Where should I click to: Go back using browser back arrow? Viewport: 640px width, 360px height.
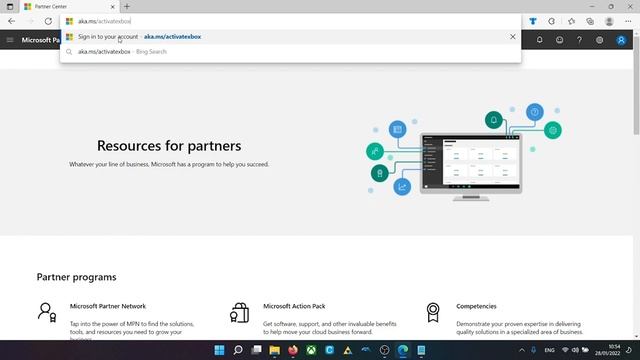11,21
